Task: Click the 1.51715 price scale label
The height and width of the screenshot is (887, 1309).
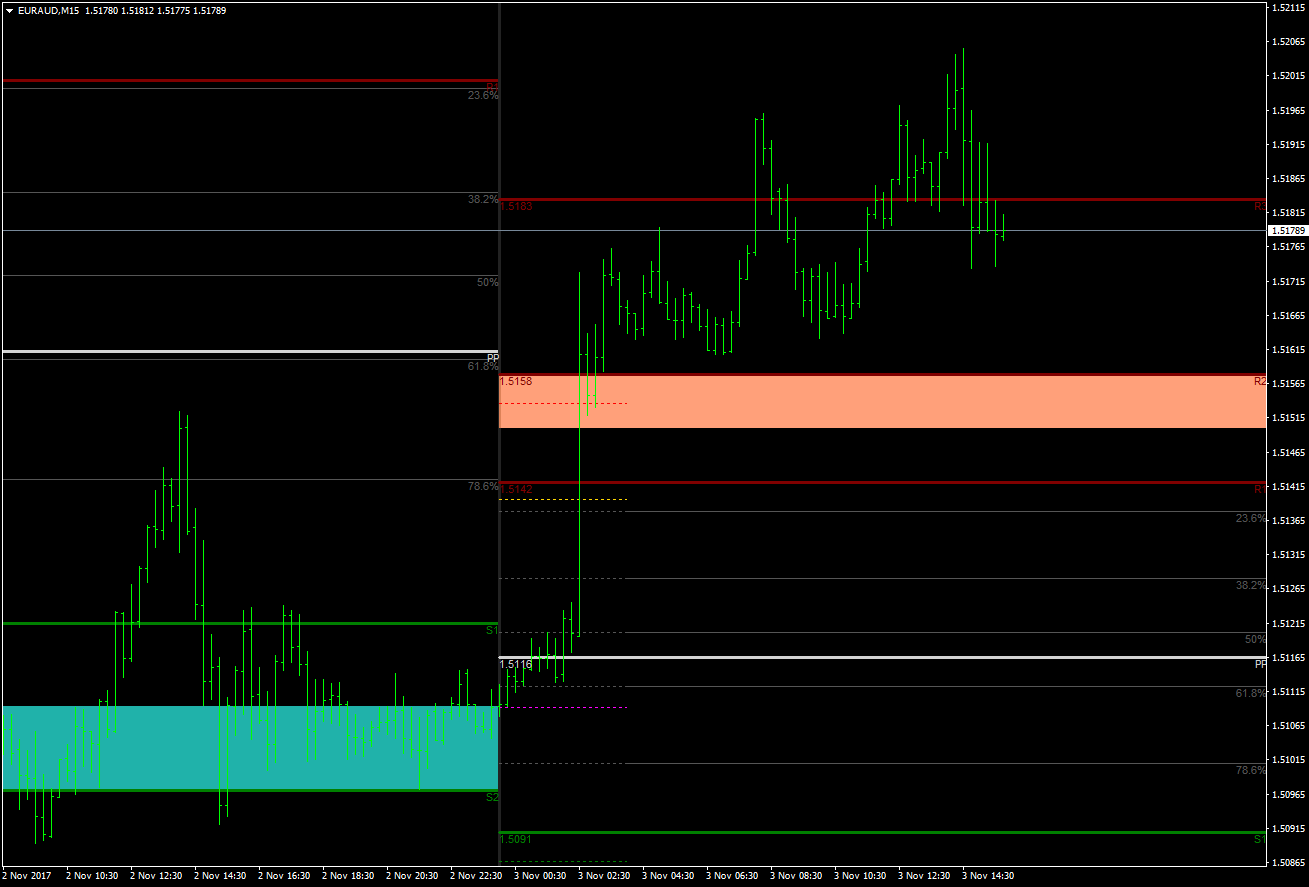Action: coord(1288,282)
